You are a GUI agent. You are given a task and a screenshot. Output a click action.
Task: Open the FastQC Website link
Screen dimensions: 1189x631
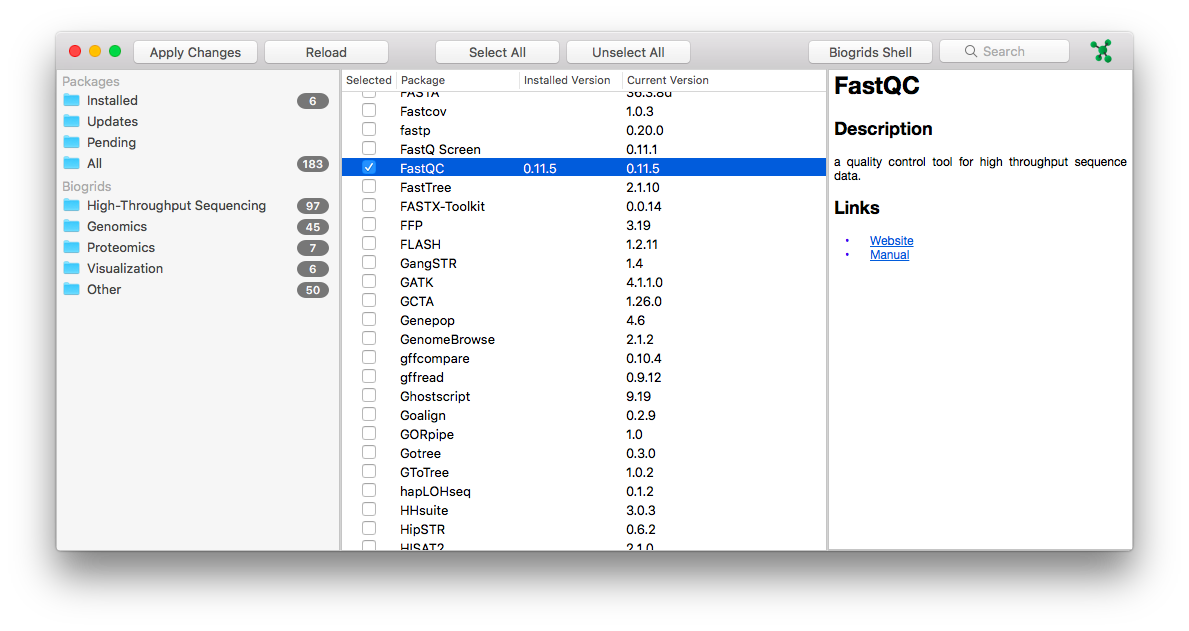point(891,240)
